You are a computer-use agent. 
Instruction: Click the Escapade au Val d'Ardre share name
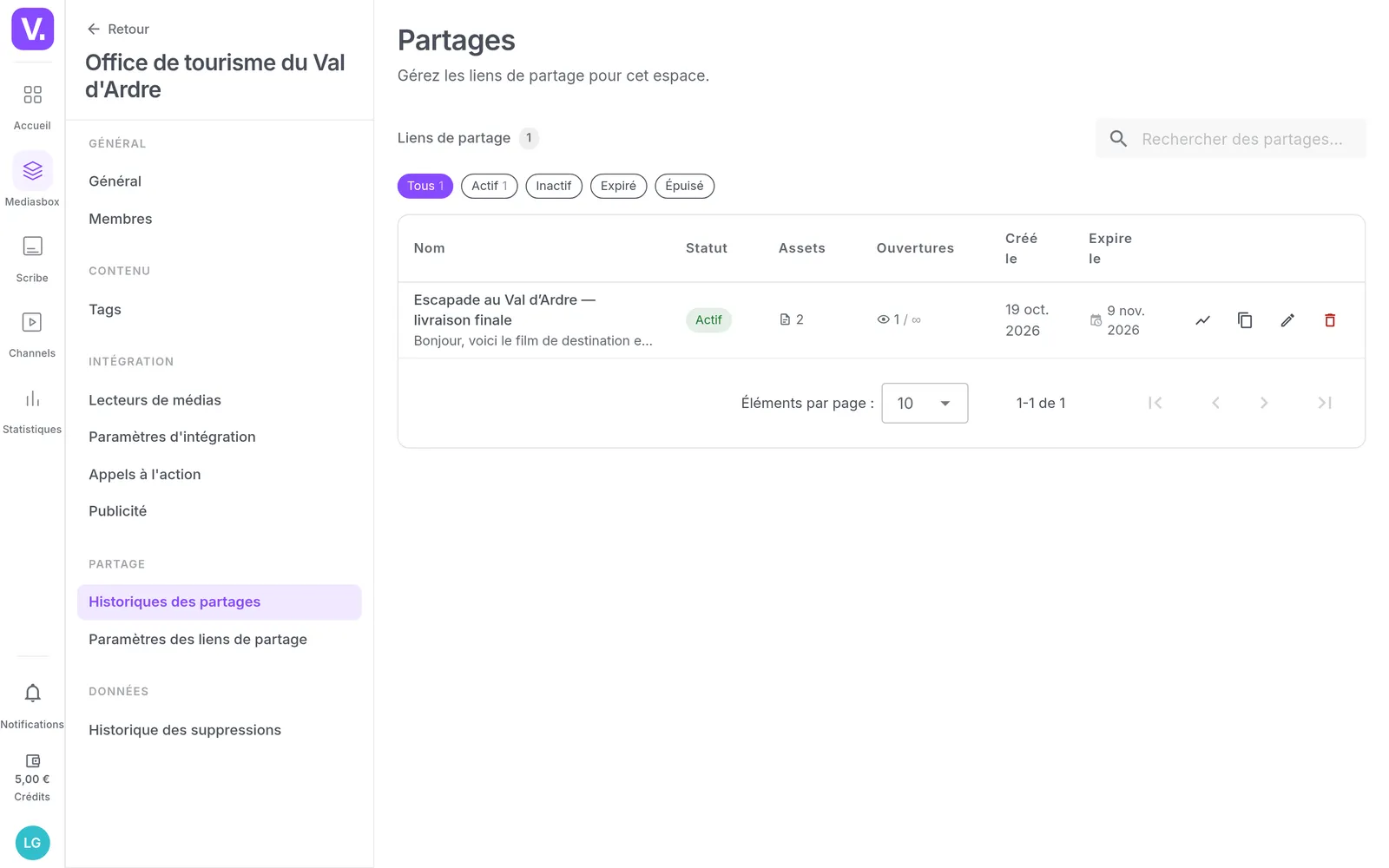click(504, 310)
